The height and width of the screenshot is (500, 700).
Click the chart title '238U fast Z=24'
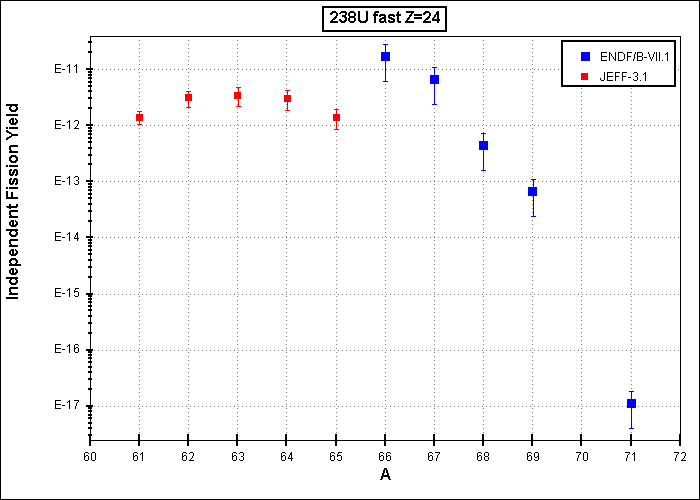pos(384,20)
